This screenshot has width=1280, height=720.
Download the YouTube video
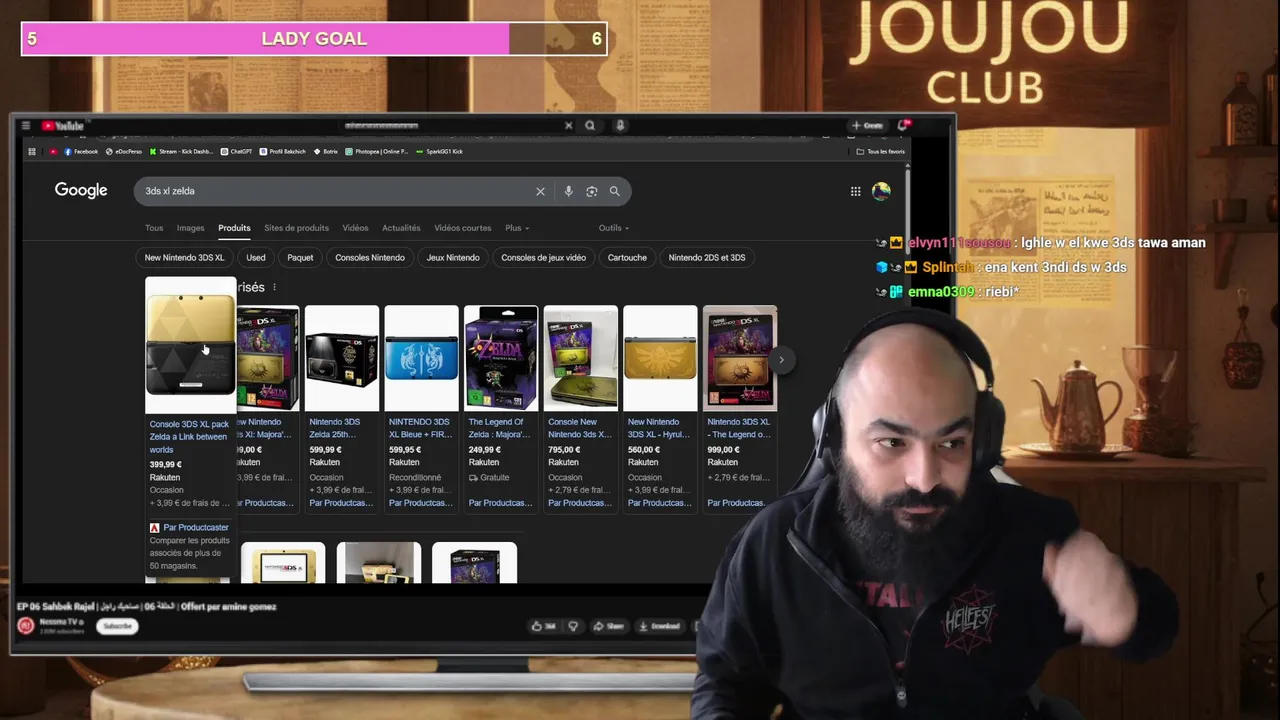click(660, 626)
